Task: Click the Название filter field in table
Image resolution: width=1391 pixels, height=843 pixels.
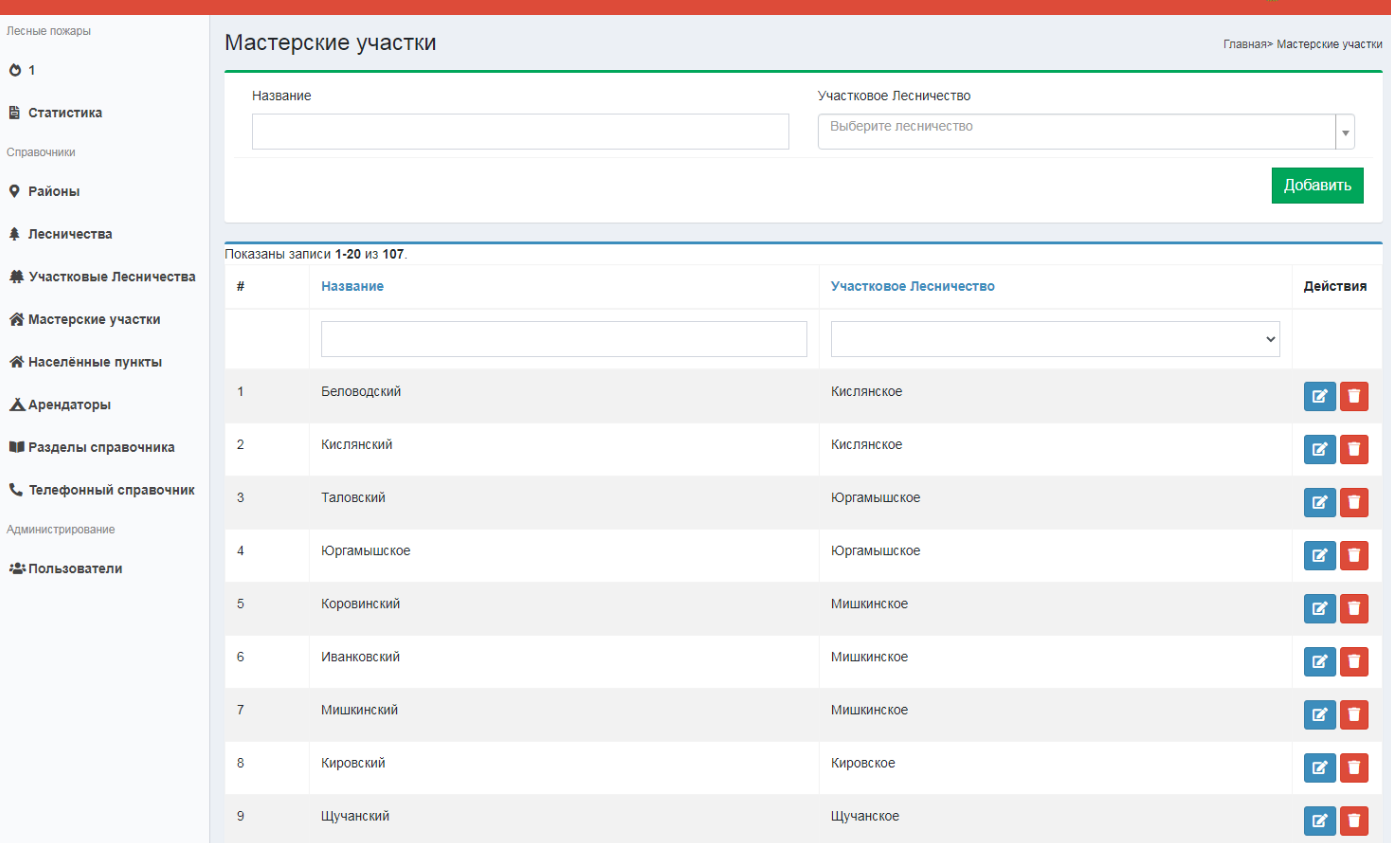Action: coord(563,339)
